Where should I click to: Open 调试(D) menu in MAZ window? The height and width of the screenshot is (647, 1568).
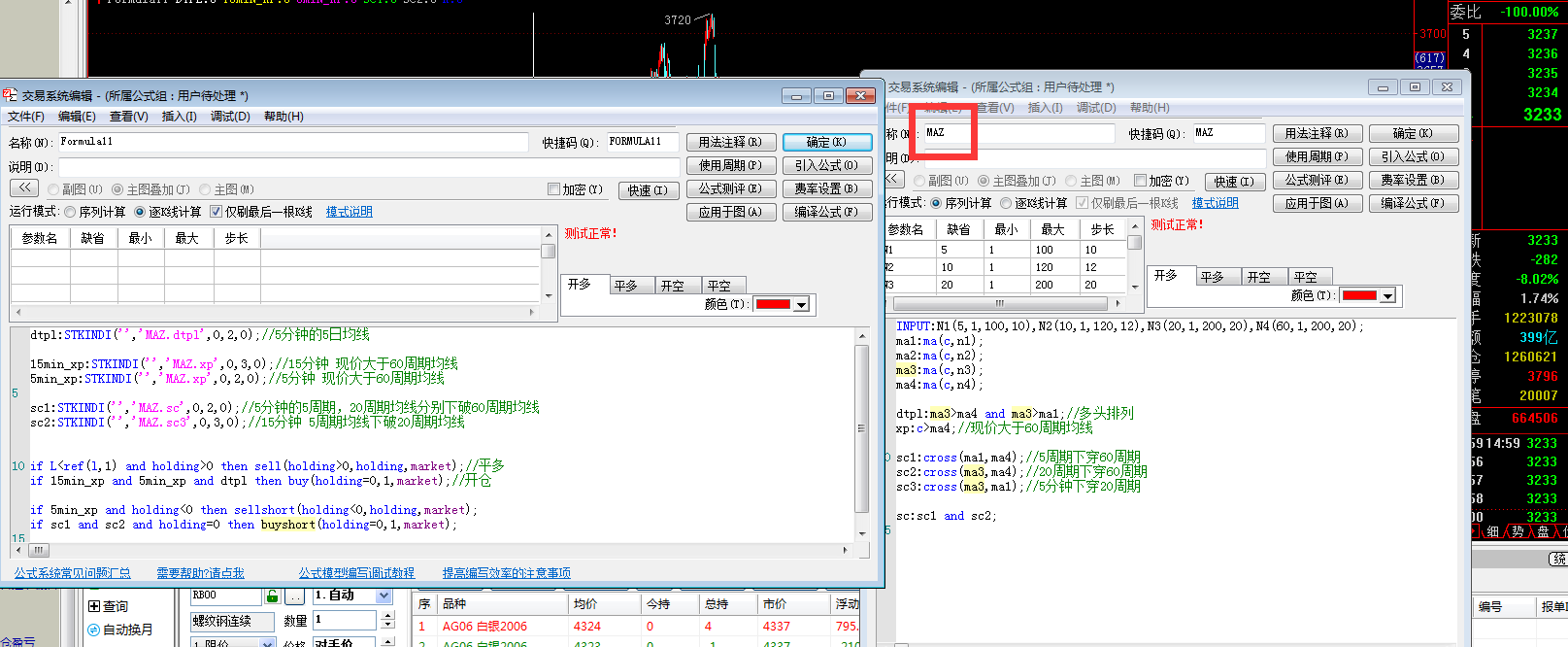(1096, 108)
